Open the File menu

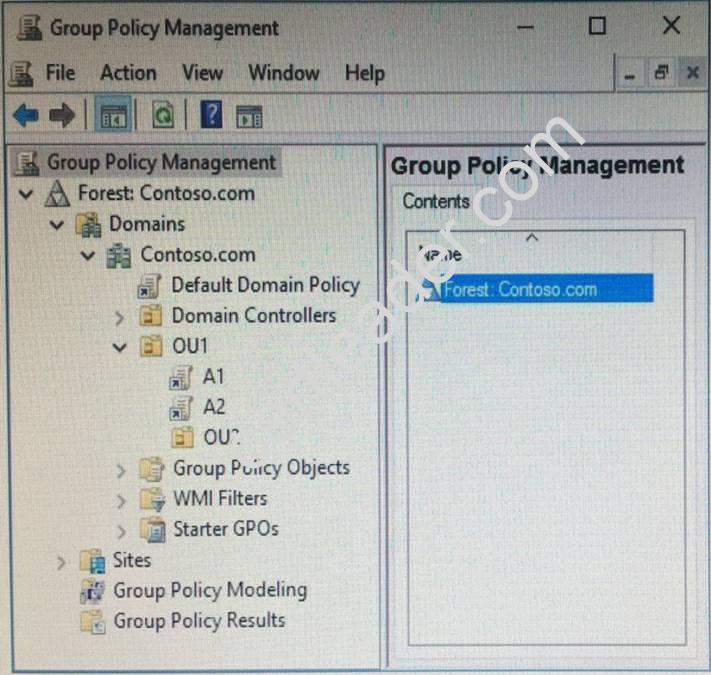pyautogui.click(x=60, y=73)
